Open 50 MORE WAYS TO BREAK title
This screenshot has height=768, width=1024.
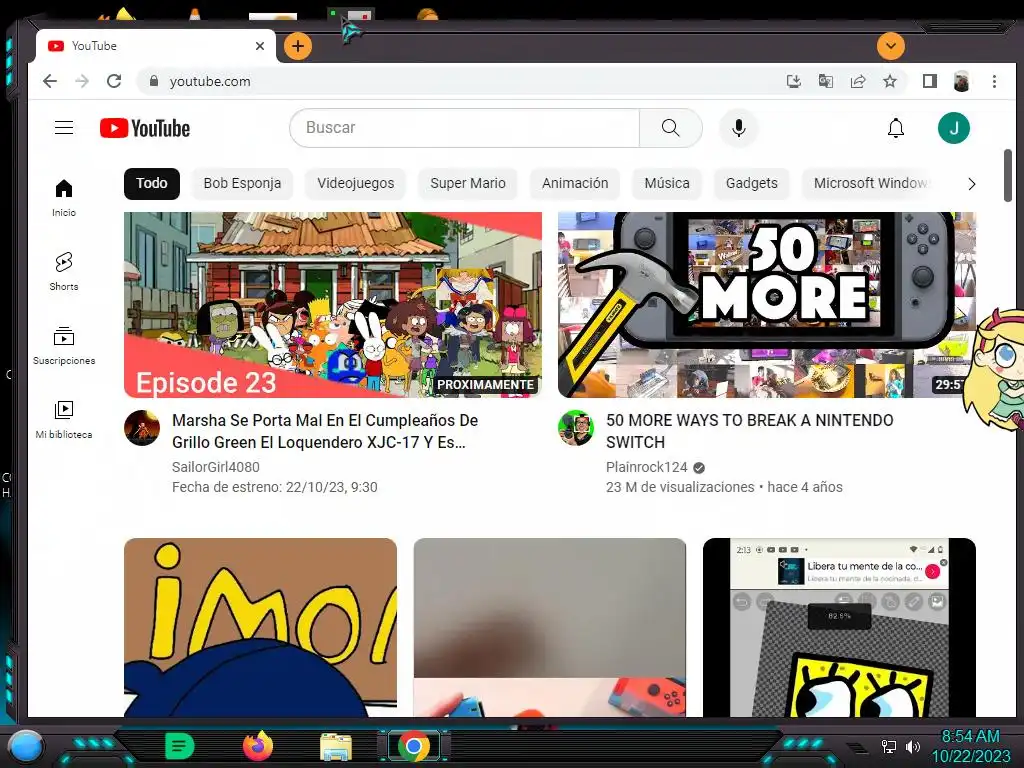coord(750,431)
